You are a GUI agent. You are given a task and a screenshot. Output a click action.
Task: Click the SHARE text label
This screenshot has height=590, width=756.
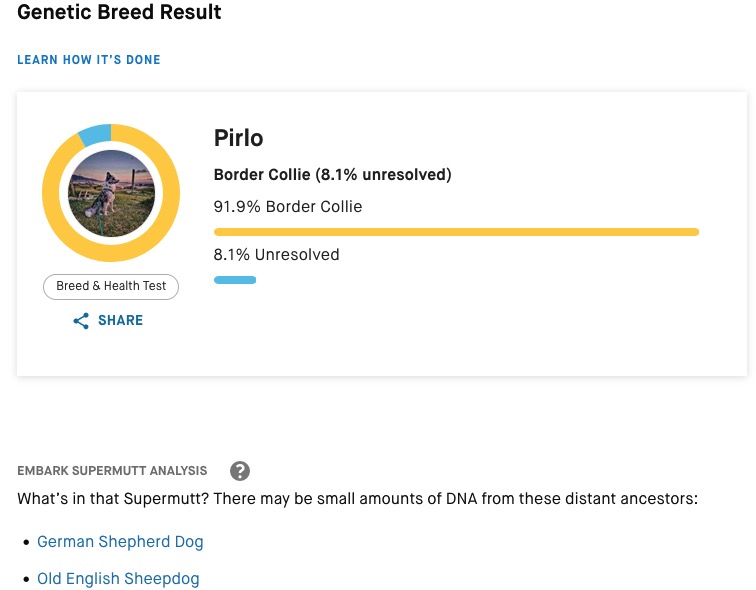tap(120, 321)
